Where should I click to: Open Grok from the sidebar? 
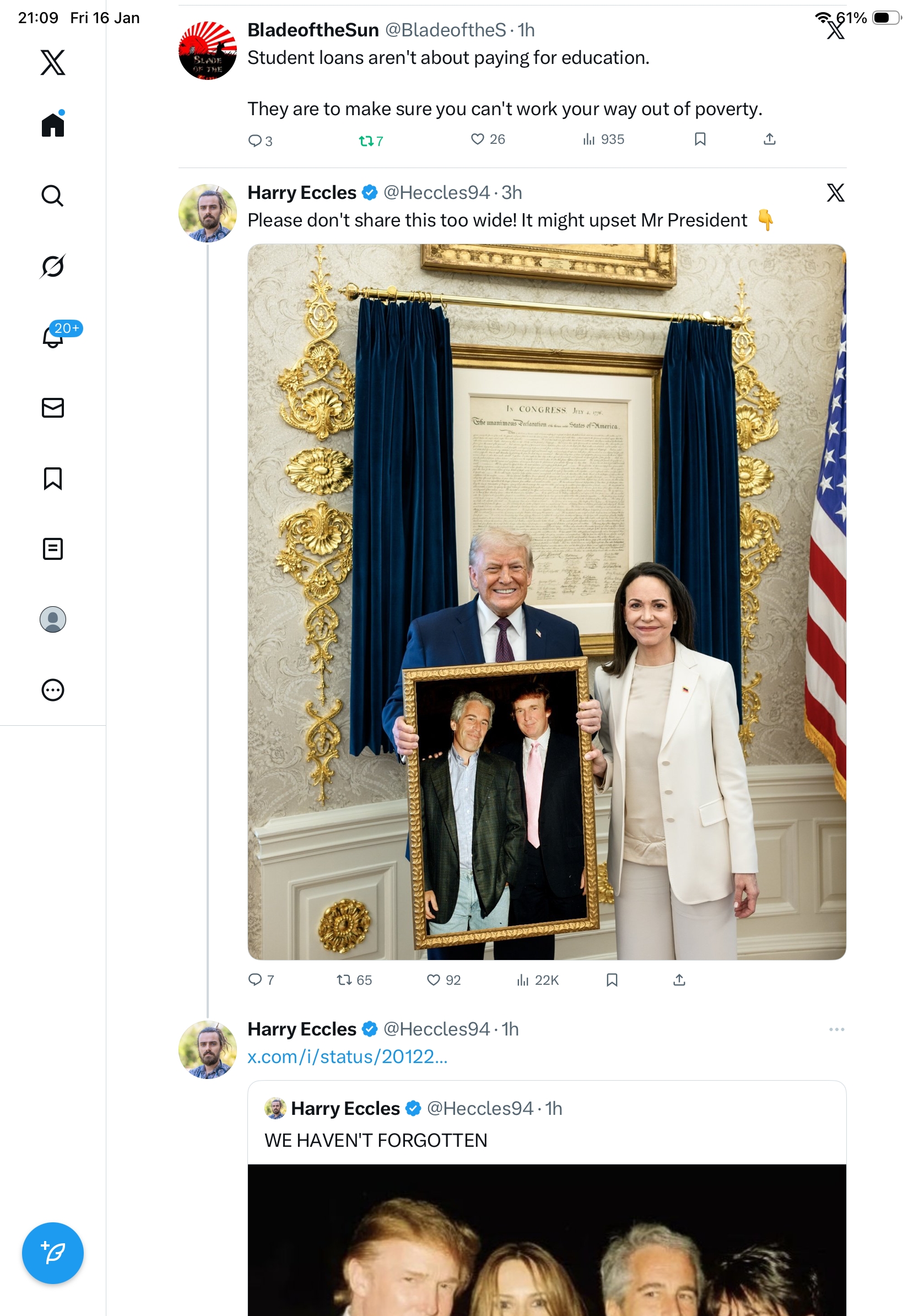(53, 266)
